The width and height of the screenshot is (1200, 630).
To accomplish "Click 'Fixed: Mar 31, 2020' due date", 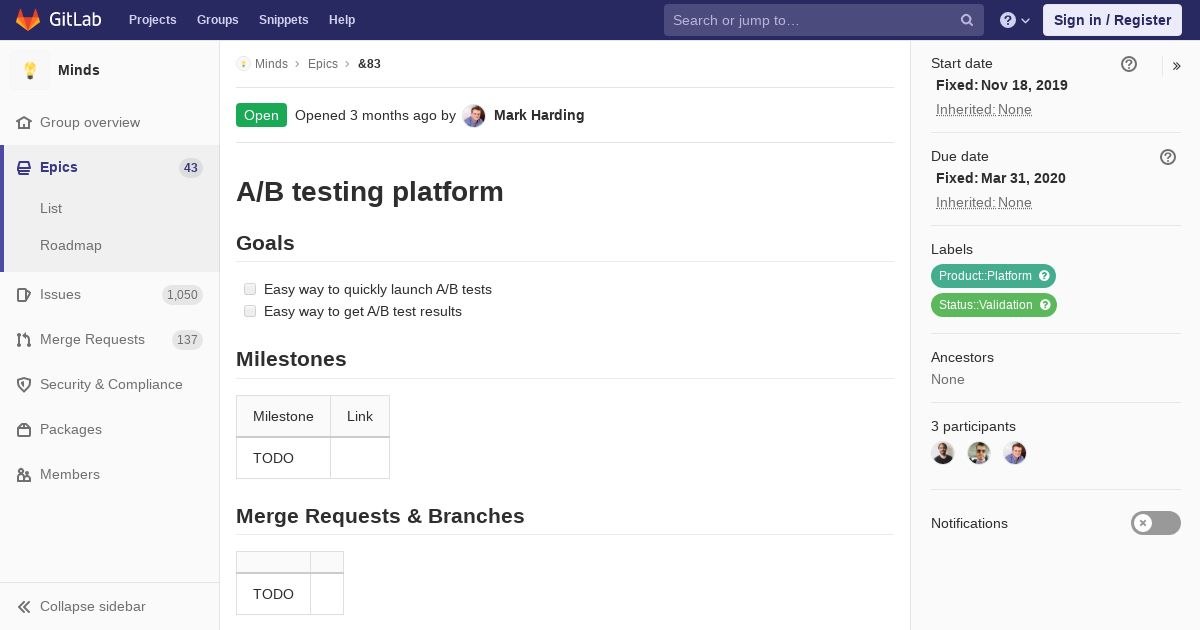I will click(x=1001, y=178).
